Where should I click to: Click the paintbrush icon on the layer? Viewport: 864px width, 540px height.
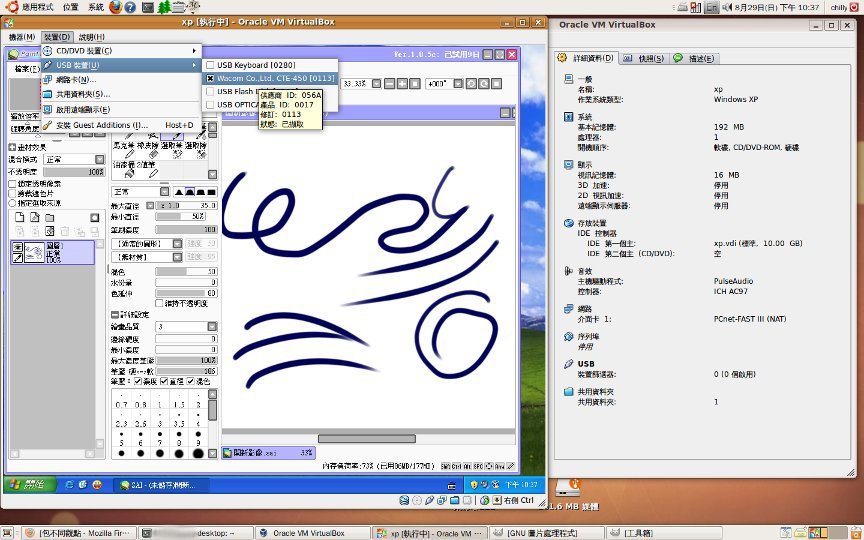pyautogui.click(x=17, y=258)
